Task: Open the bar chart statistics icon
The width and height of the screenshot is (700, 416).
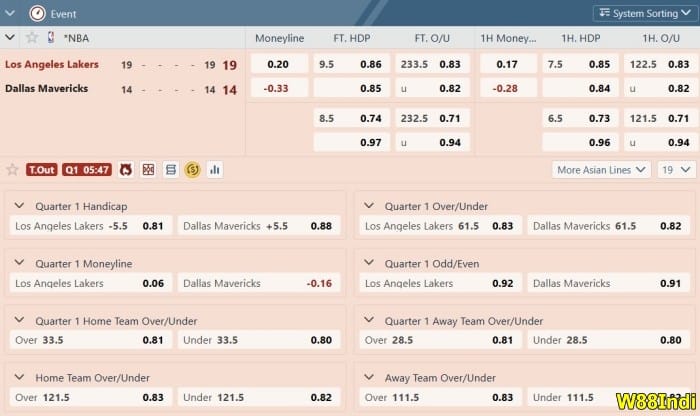Action: point(214,170)
